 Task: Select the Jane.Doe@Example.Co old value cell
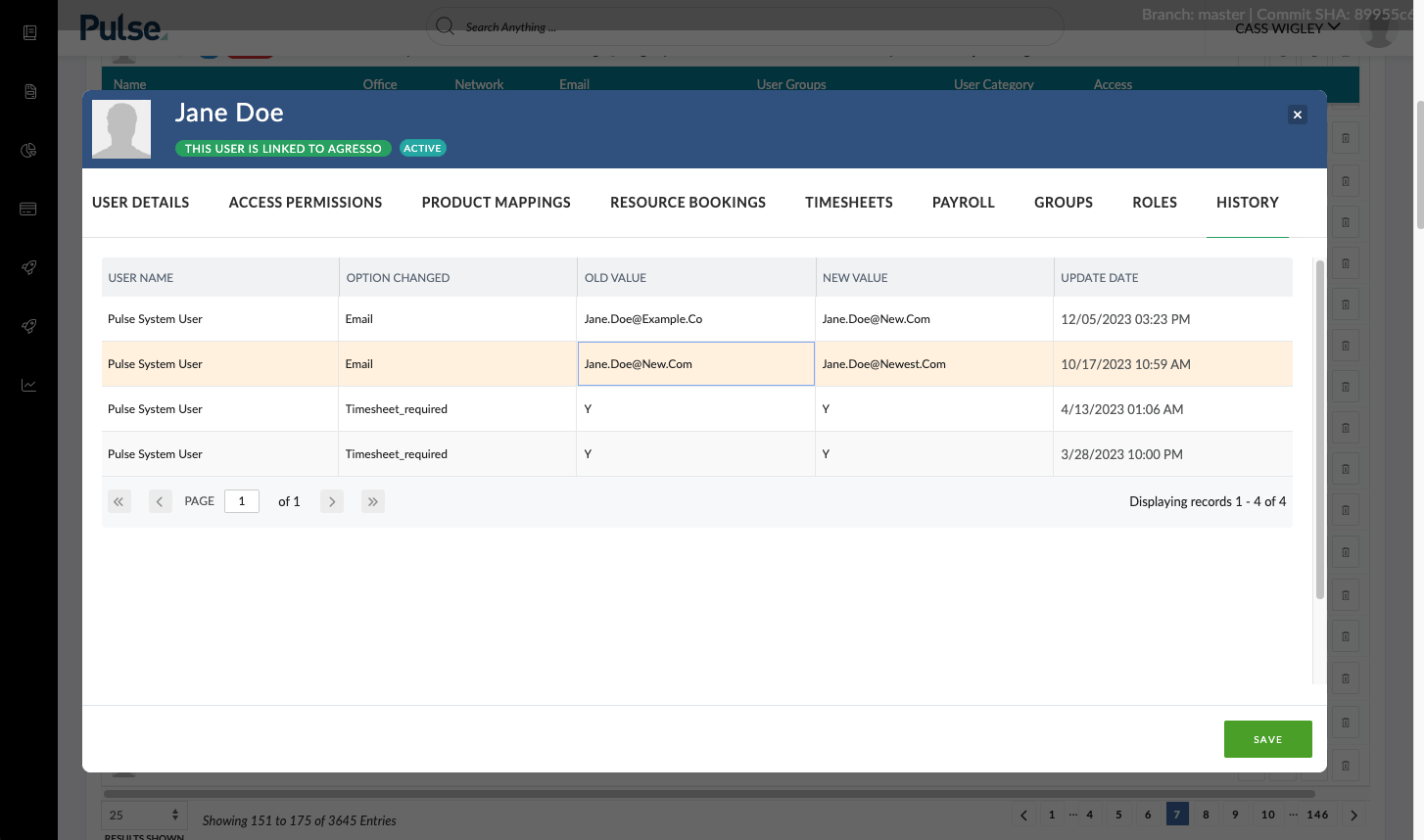(696, 319)
